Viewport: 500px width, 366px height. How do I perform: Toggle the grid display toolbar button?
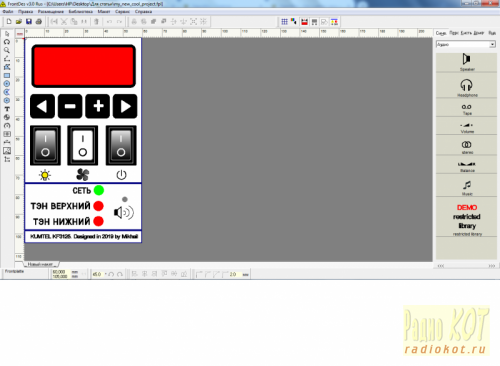pos(284,22)
